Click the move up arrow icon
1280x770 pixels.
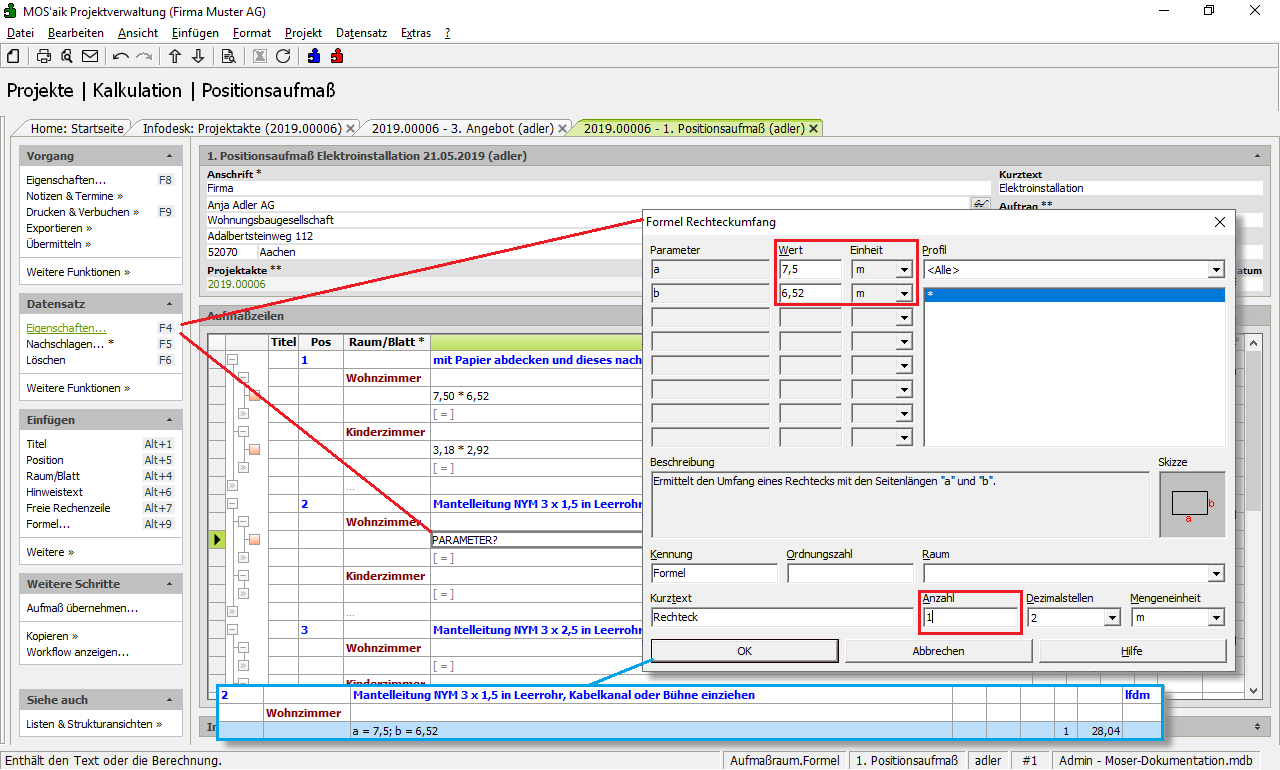[x=175, y=56]
